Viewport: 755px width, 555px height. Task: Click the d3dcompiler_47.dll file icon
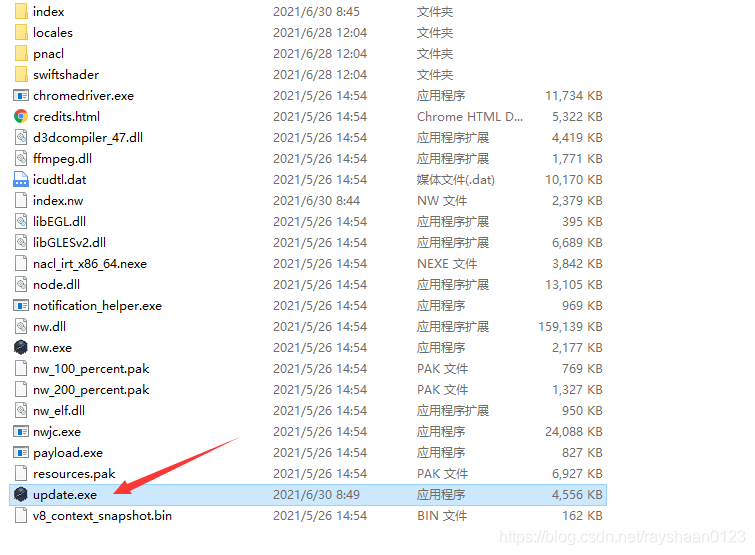(x=21, y=138)
